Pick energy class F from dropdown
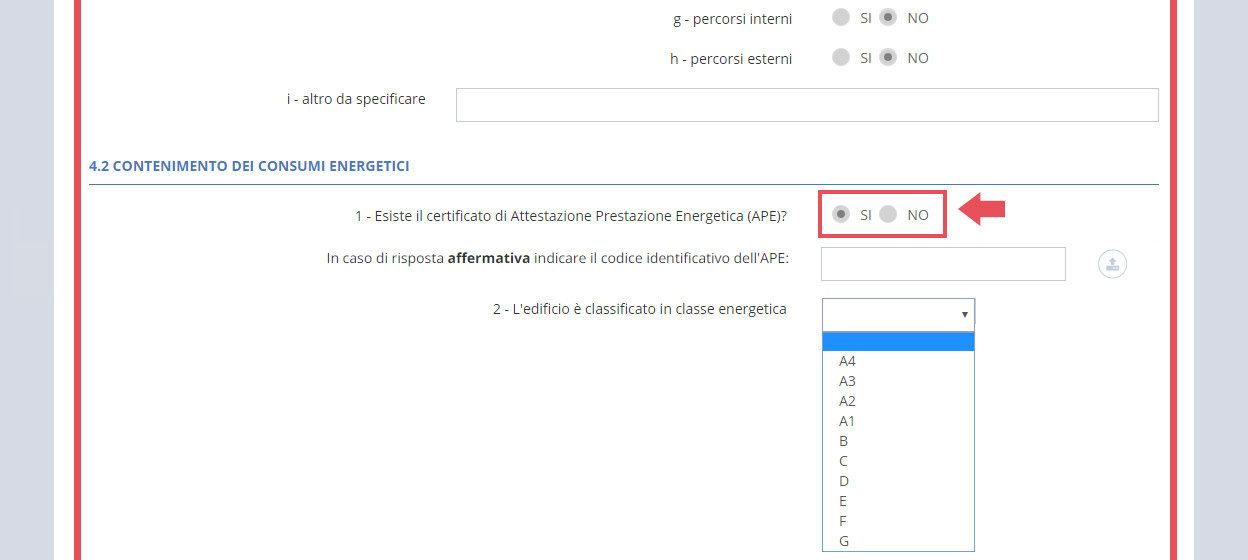The height and width of the screenshot is (560, 1248). 845,521
